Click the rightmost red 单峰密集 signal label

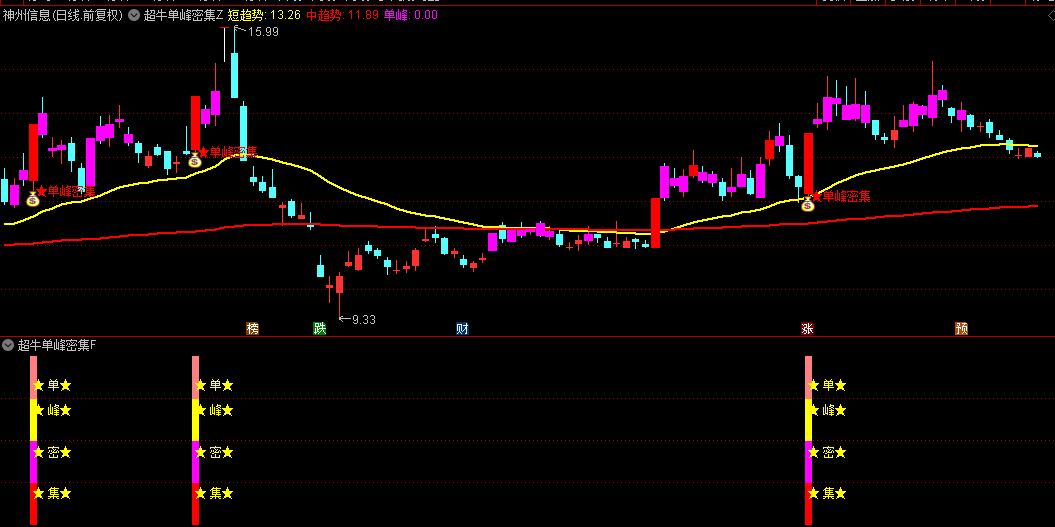(840, 197)
